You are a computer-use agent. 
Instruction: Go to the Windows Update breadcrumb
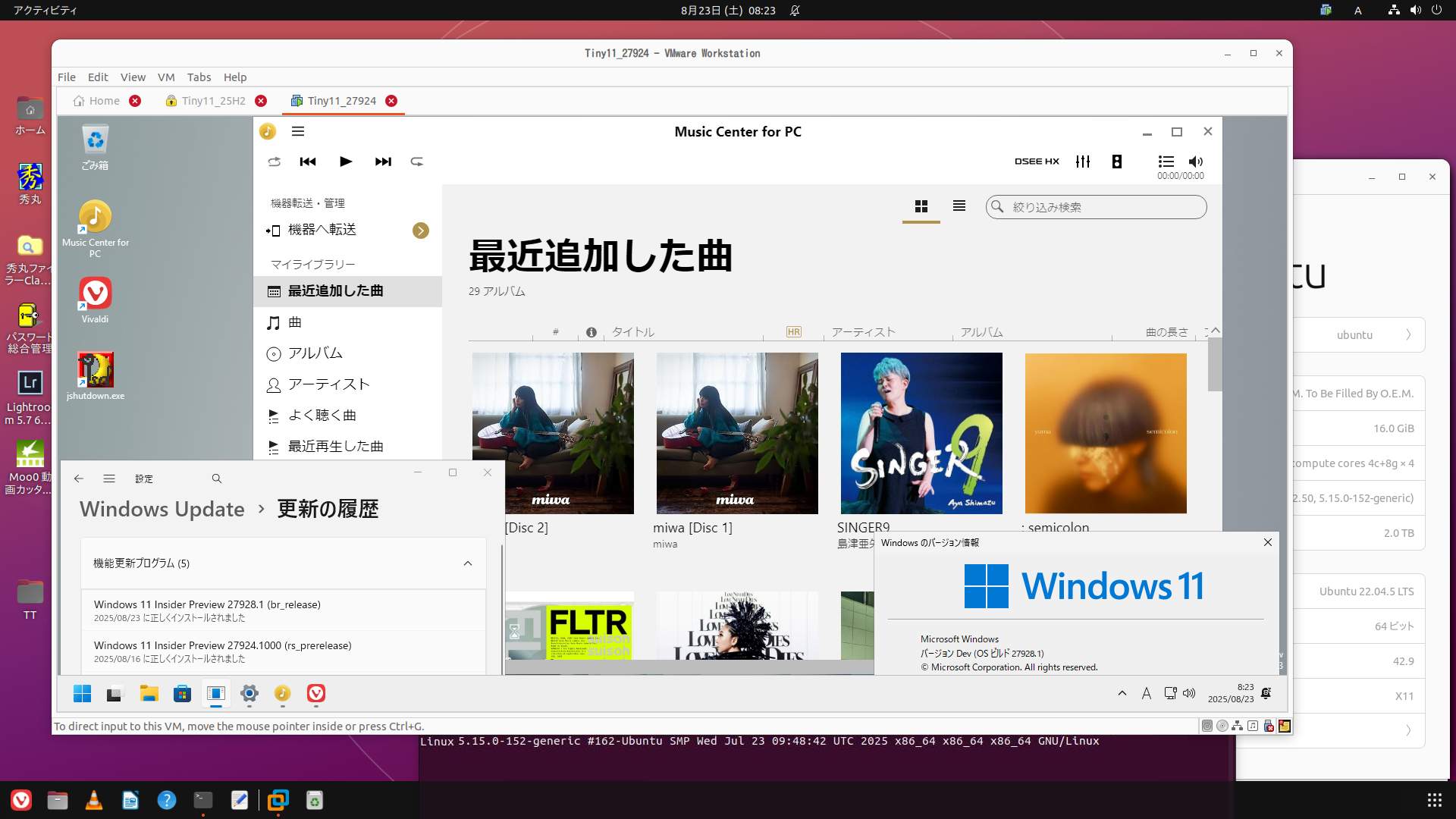(x=162, y=509)
